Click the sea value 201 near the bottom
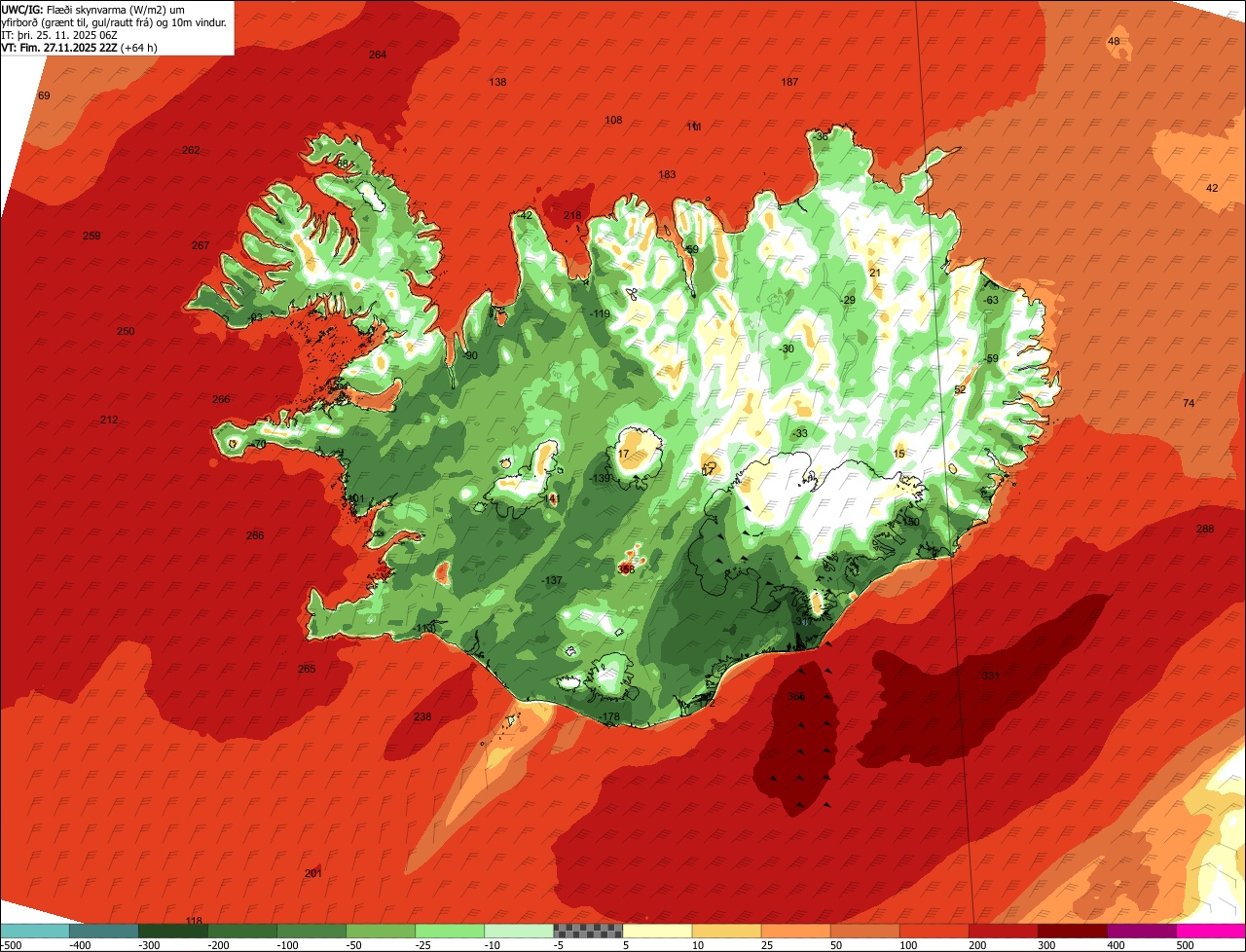This screenshot has width=1246, height=952. [x=312, y=873]
